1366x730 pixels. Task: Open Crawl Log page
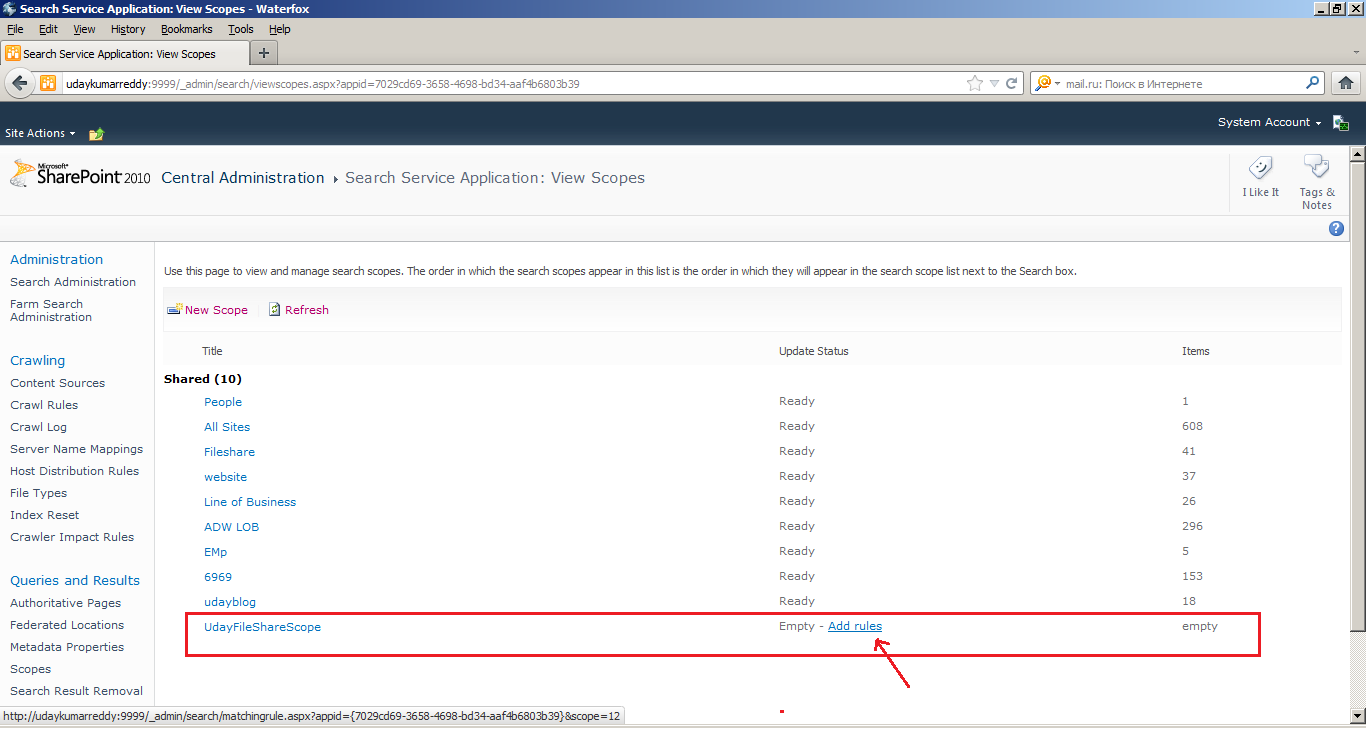click(38, 427)
